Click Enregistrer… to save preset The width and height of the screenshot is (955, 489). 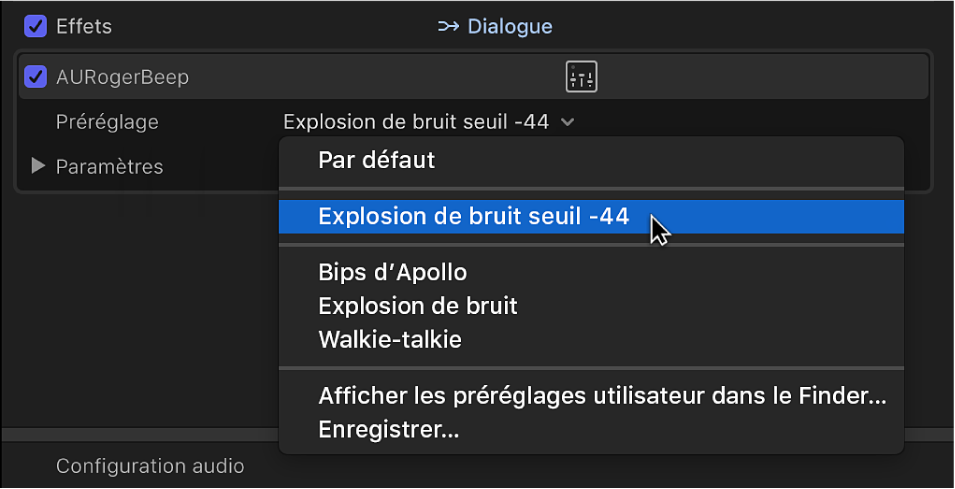click(x=388, y=430)
